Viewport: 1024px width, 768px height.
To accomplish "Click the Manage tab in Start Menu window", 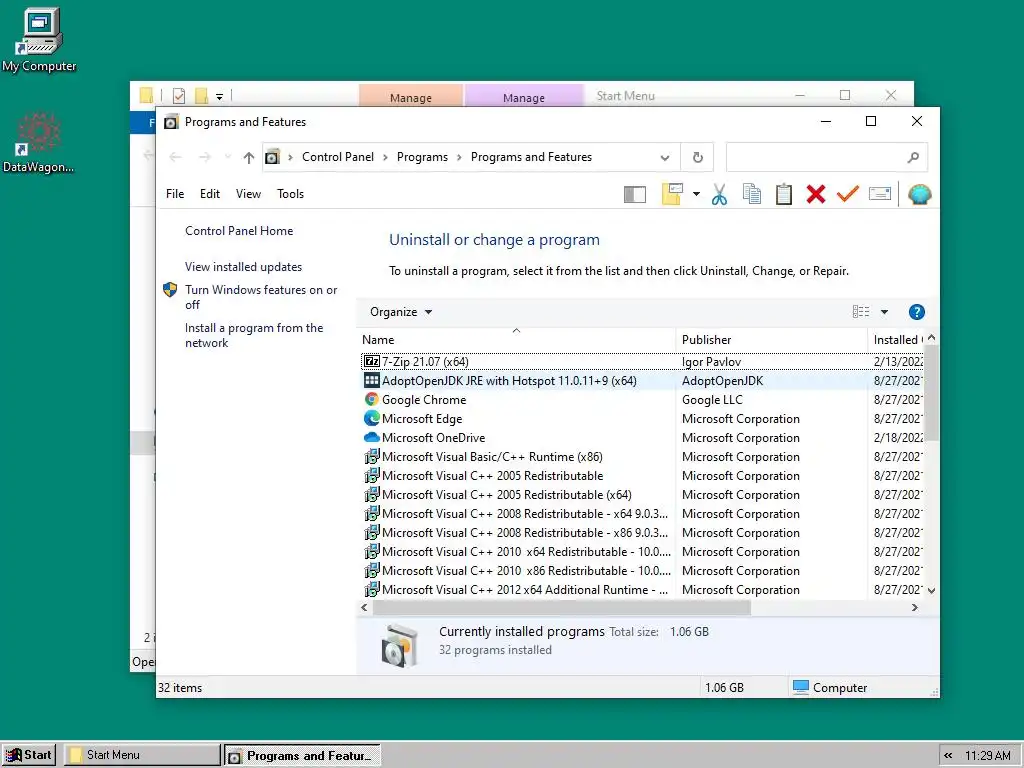I will point(411,97).
